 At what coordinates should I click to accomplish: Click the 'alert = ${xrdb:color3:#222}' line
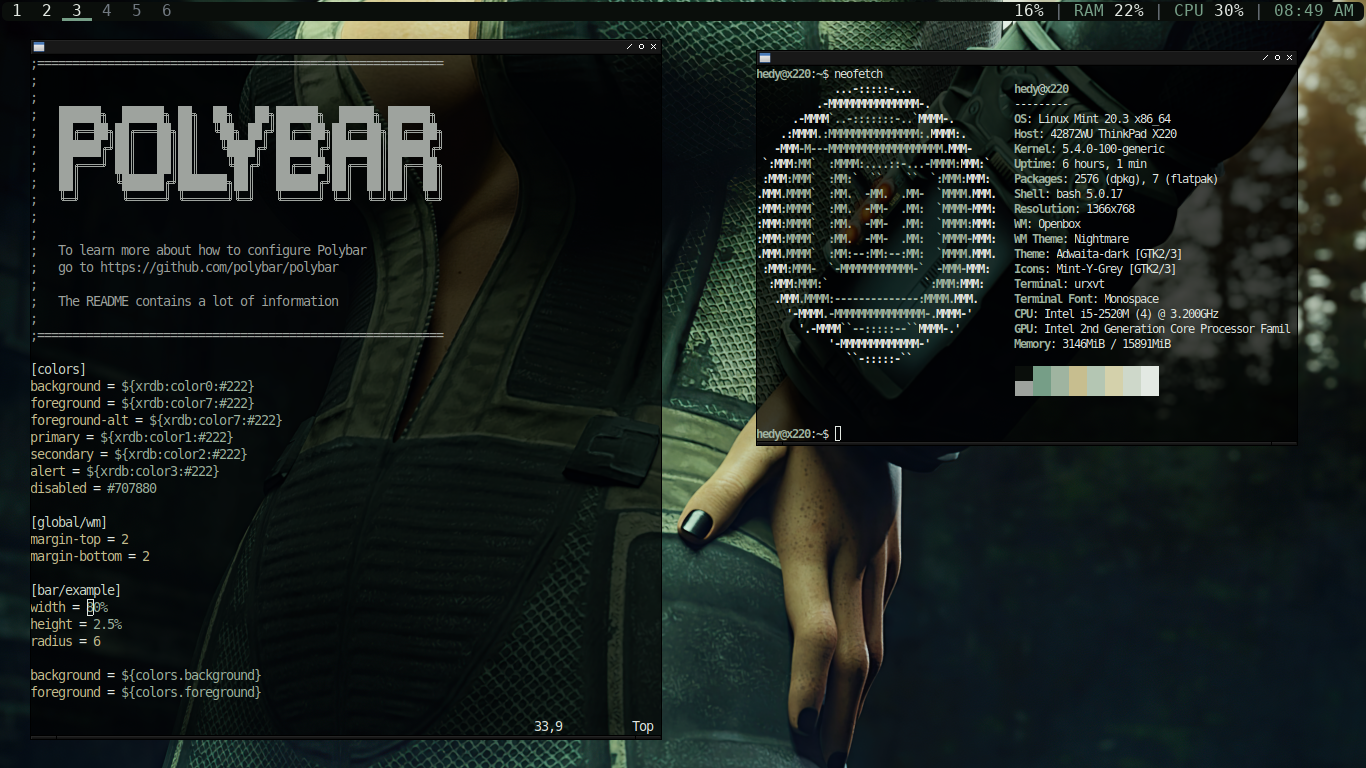125,471
